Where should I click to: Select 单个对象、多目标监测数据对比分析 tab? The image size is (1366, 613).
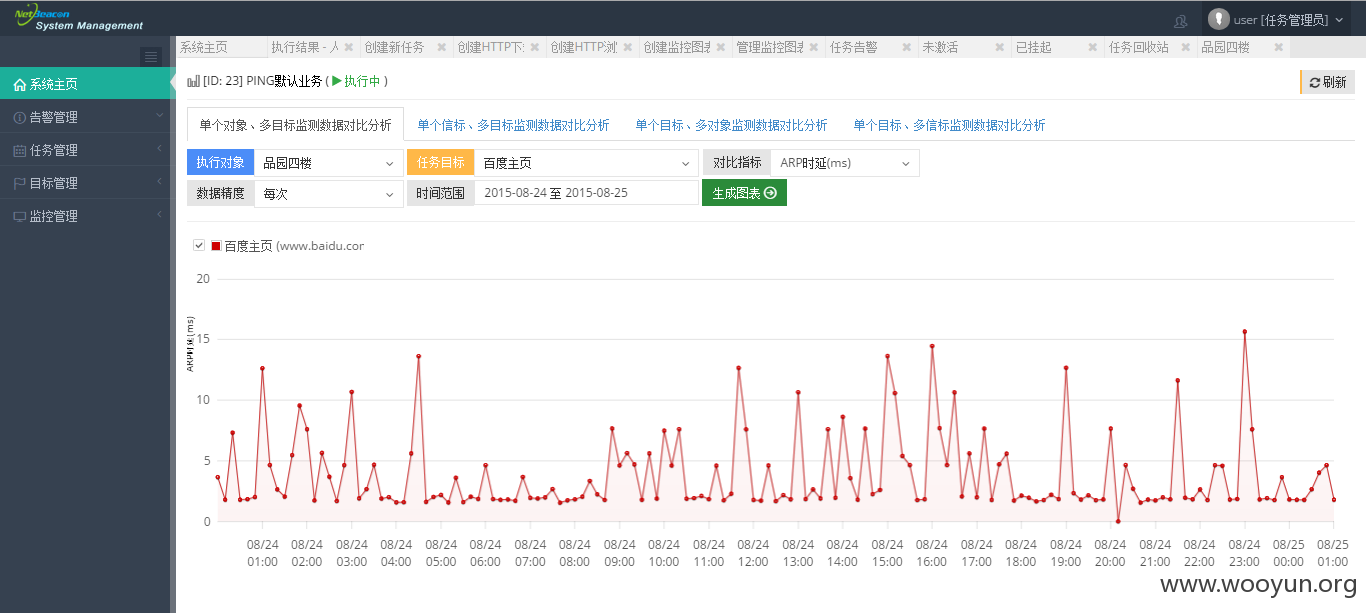point(295,125)
